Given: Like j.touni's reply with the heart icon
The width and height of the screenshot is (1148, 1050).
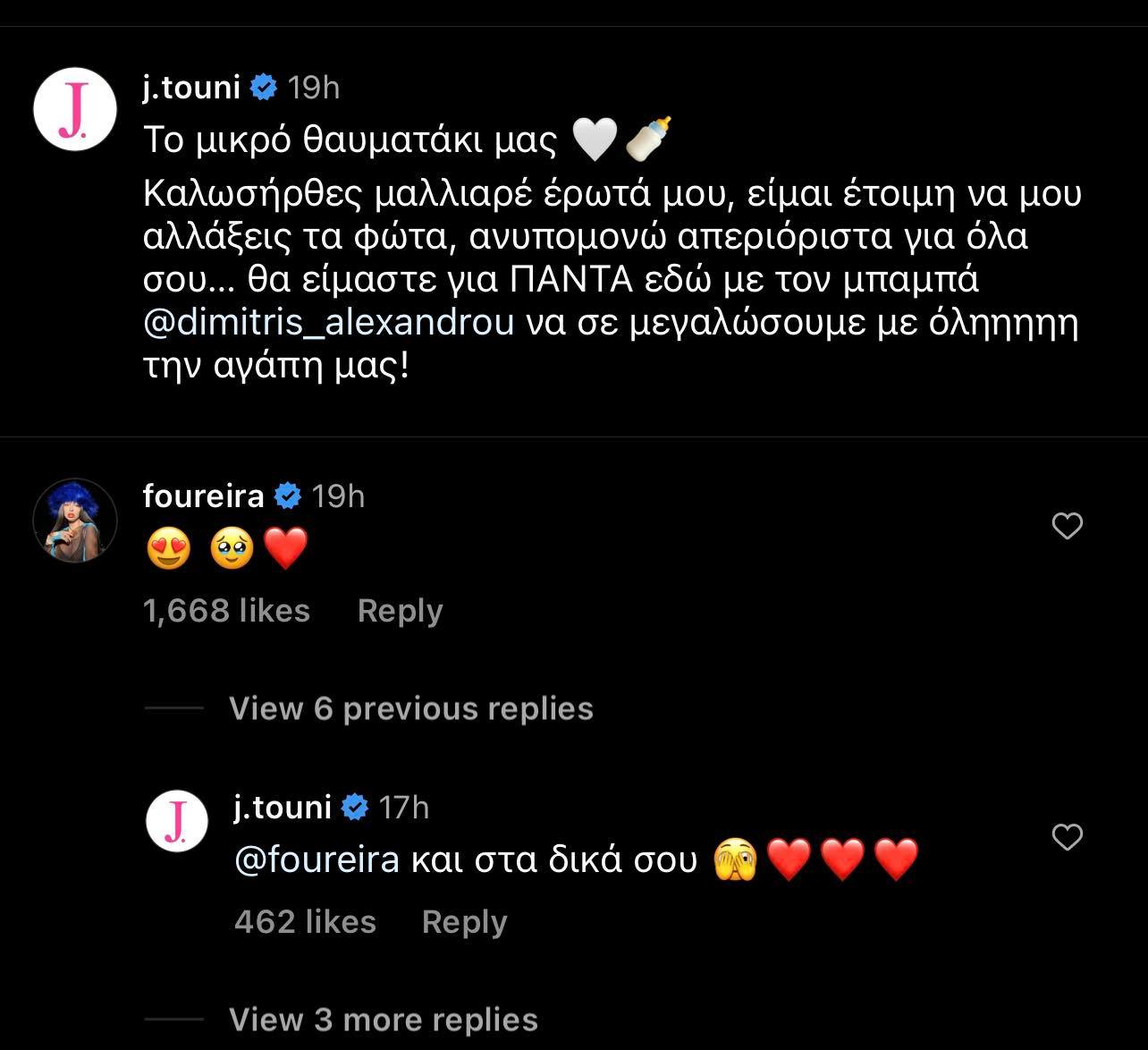Looking at the screenshot, I should [x=1068, y=837].
